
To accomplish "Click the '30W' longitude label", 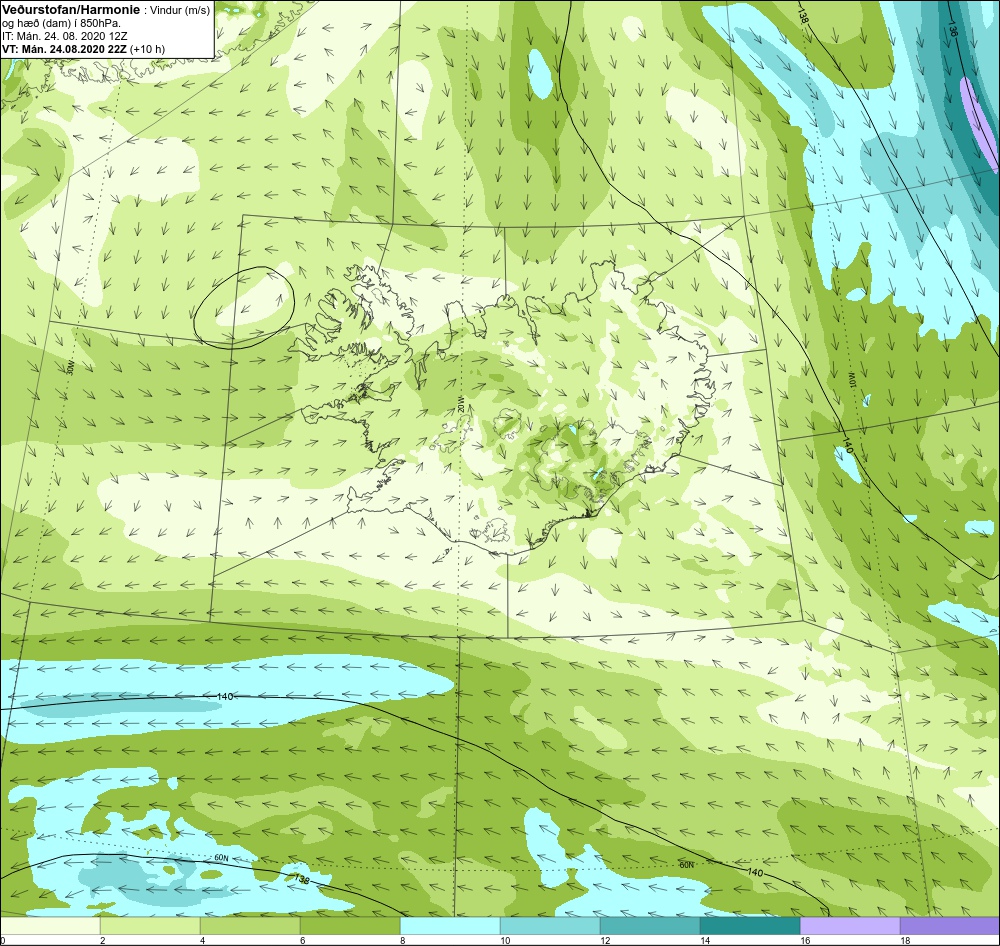I will pos(71,367).
